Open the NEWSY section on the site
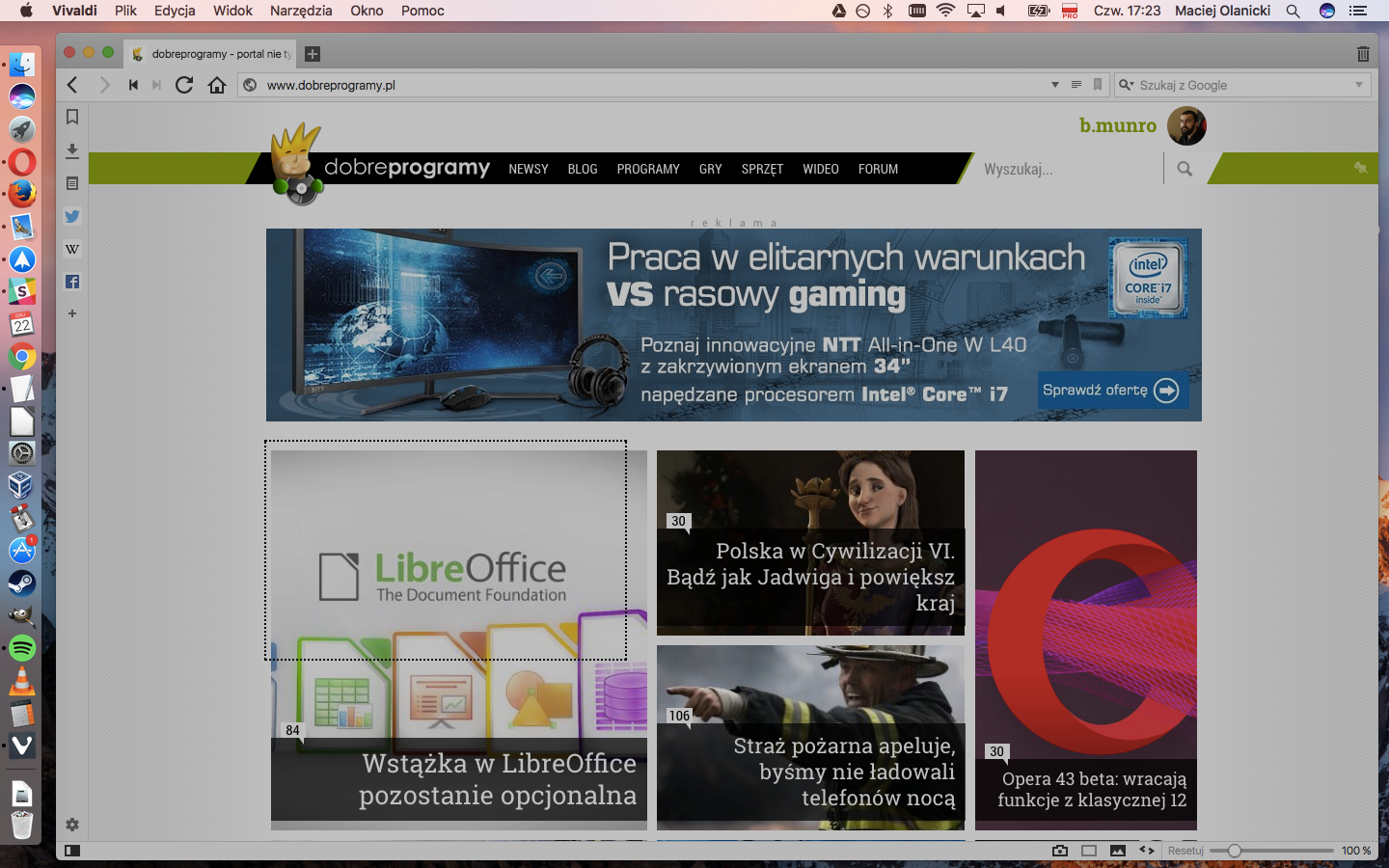1389x868 pixels. (x=529, y=169)
